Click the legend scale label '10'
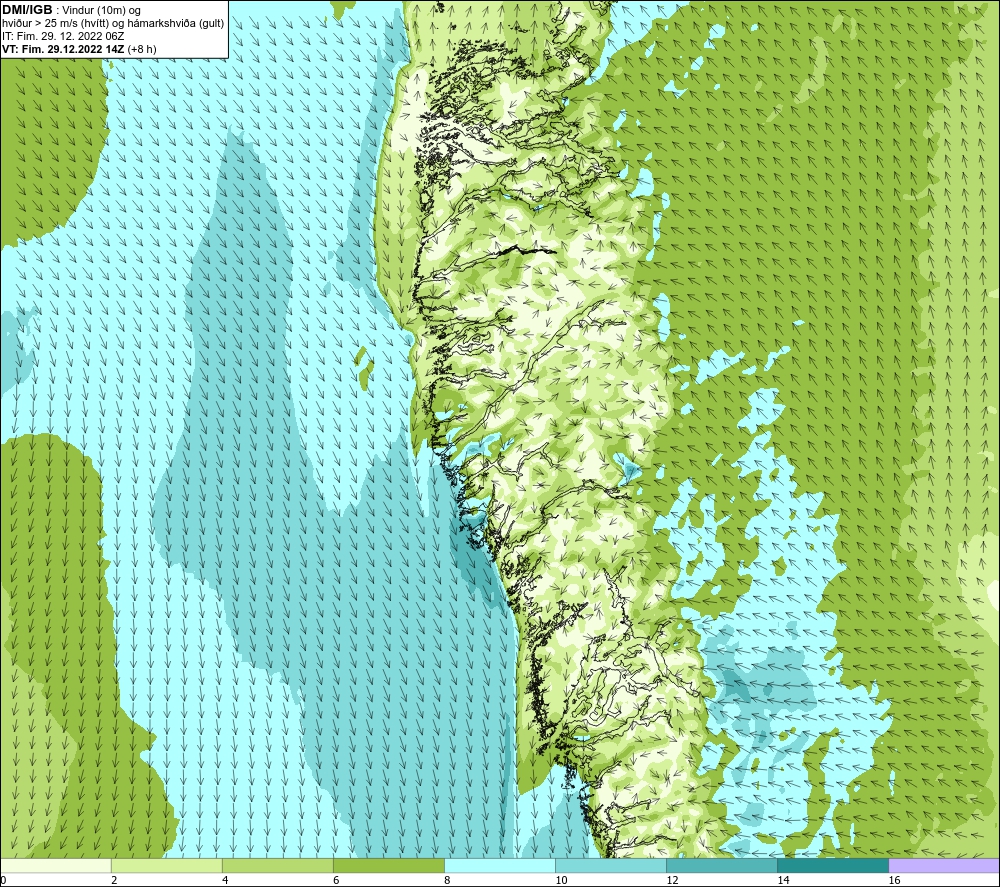The width and height of the screenshot is (1000, 887). pos(561,880)
